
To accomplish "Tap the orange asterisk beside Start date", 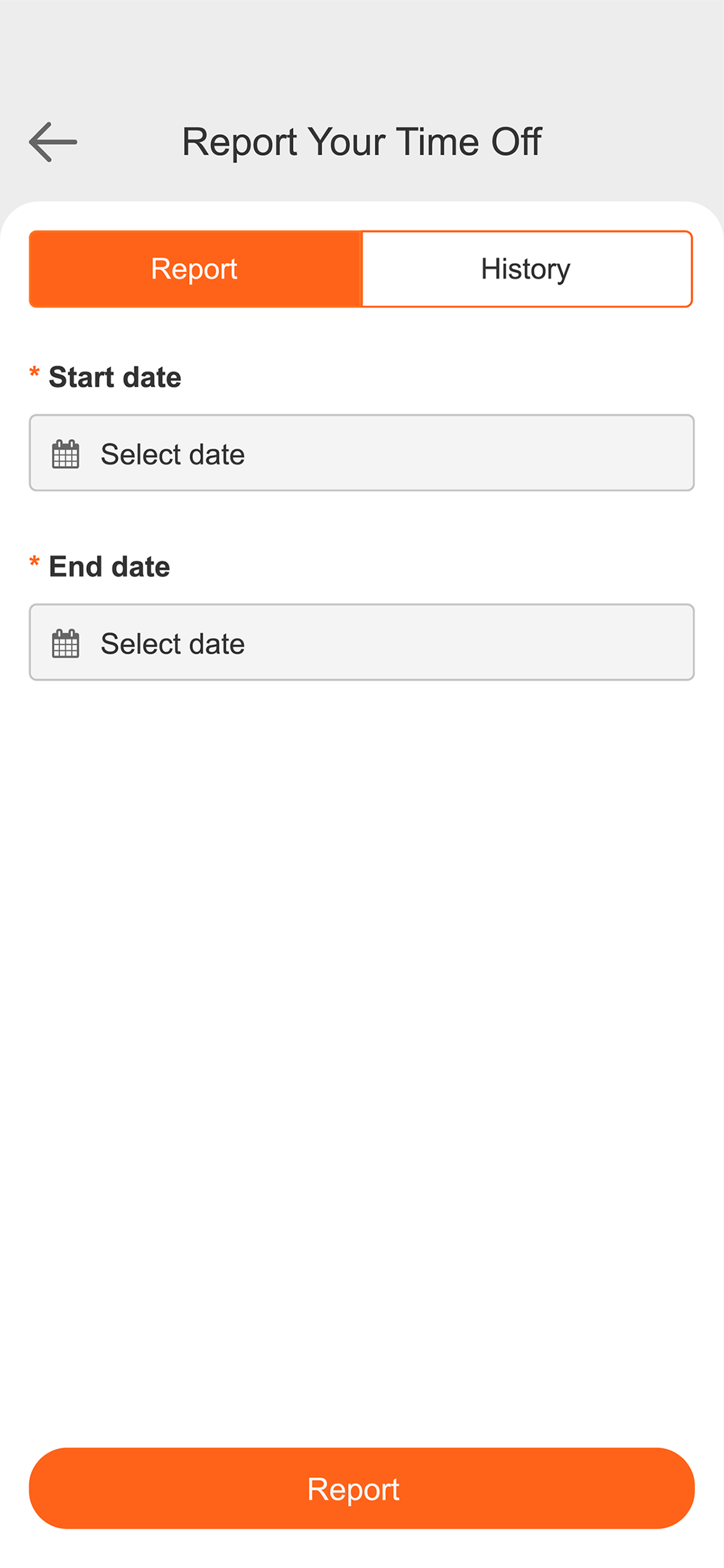I will 34,372.
